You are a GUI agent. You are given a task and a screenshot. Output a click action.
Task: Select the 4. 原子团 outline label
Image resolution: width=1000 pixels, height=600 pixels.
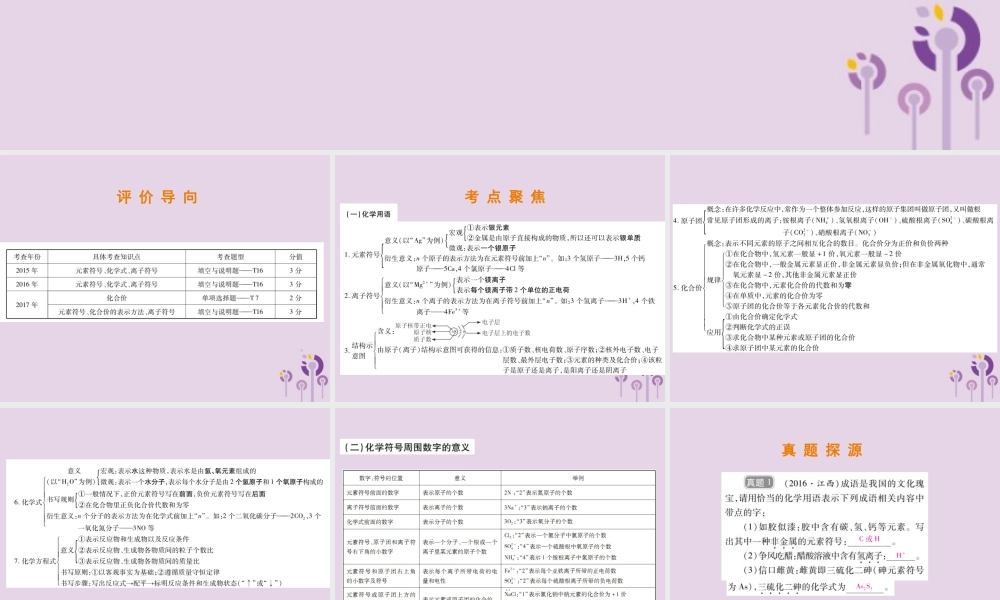tap(688, 221)
